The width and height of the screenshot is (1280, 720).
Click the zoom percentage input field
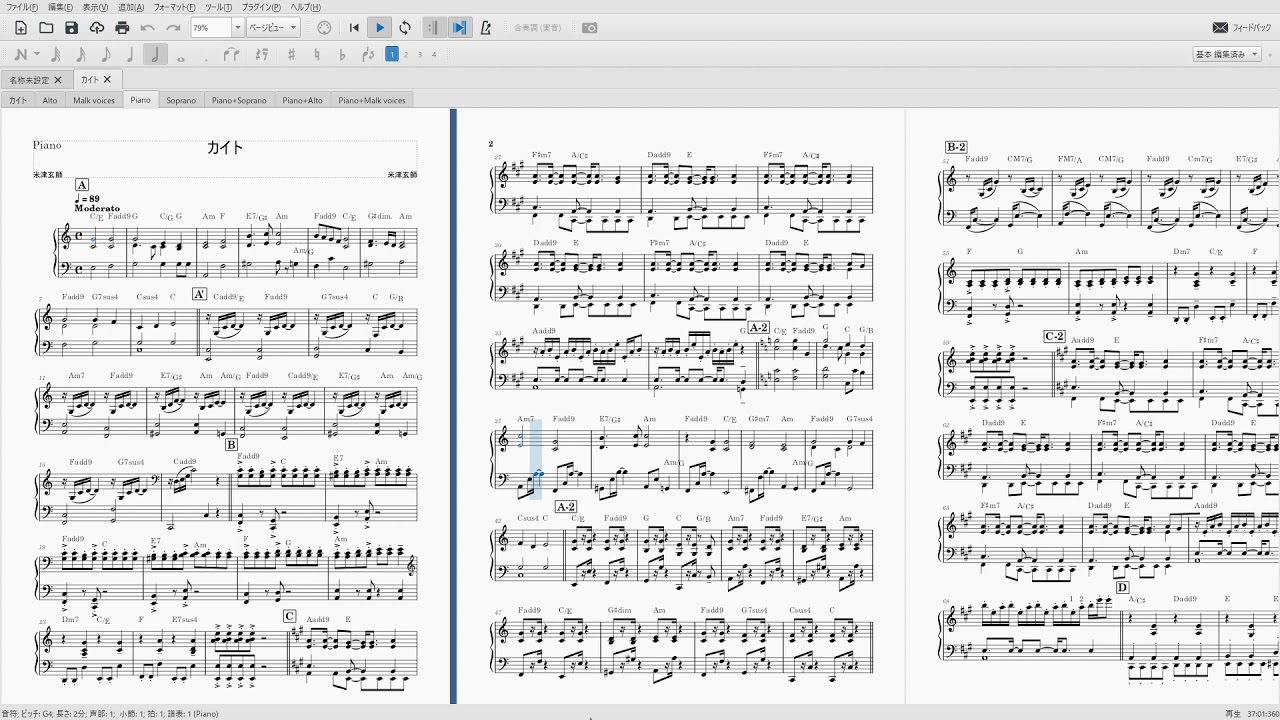tap(210, 28)
